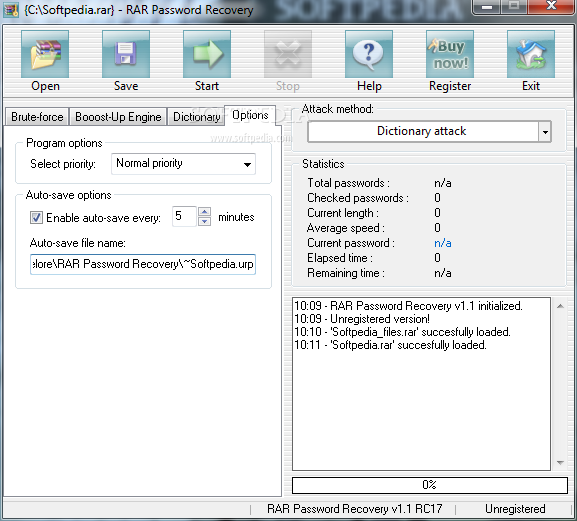Click the Total passwords statistic label
Viewport: 577px width, 521px height.
coord(348,183)
